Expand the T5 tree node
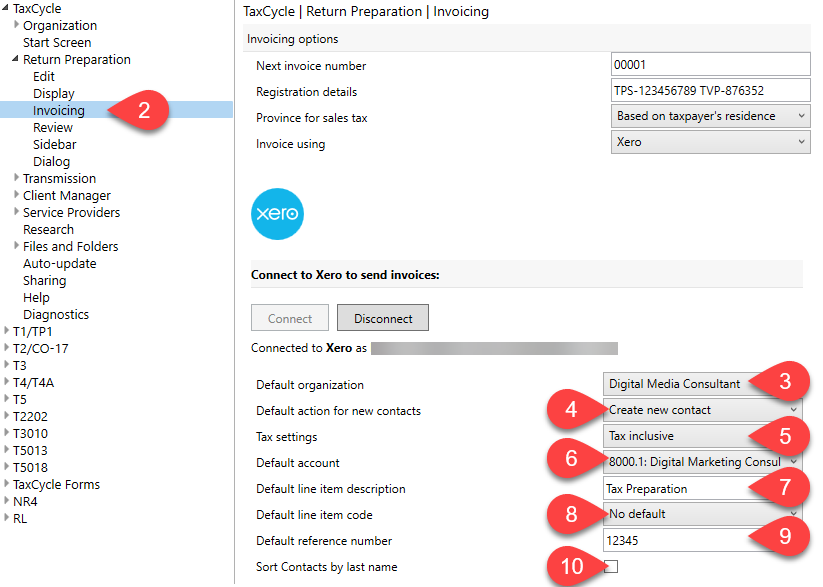Screen dimensions: 823x587 (x=6, y=399)
